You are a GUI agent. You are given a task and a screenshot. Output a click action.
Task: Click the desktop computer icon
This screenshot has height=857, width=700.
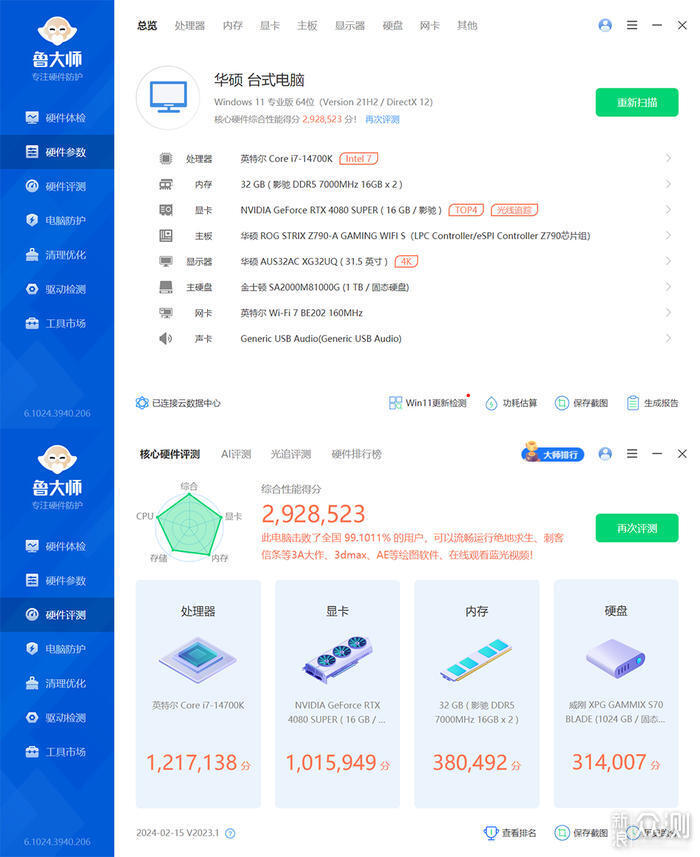point(168,97)
